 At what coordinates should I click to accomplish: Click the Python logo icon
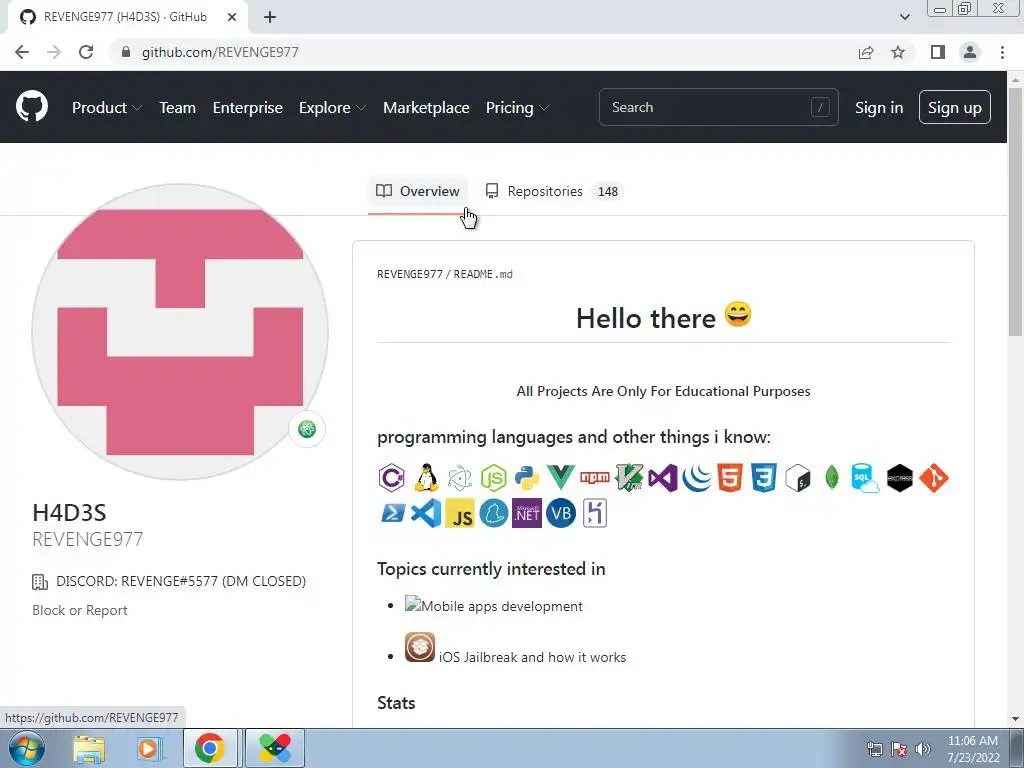click(527, 477)
